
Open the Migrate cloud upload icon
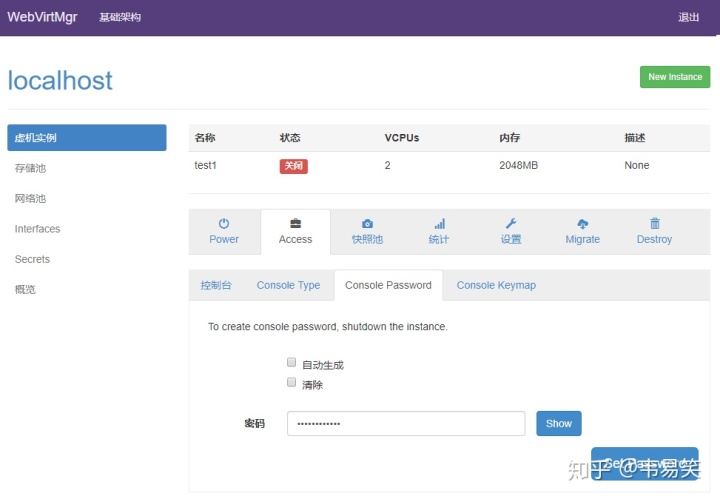click(x=582, y=224)
